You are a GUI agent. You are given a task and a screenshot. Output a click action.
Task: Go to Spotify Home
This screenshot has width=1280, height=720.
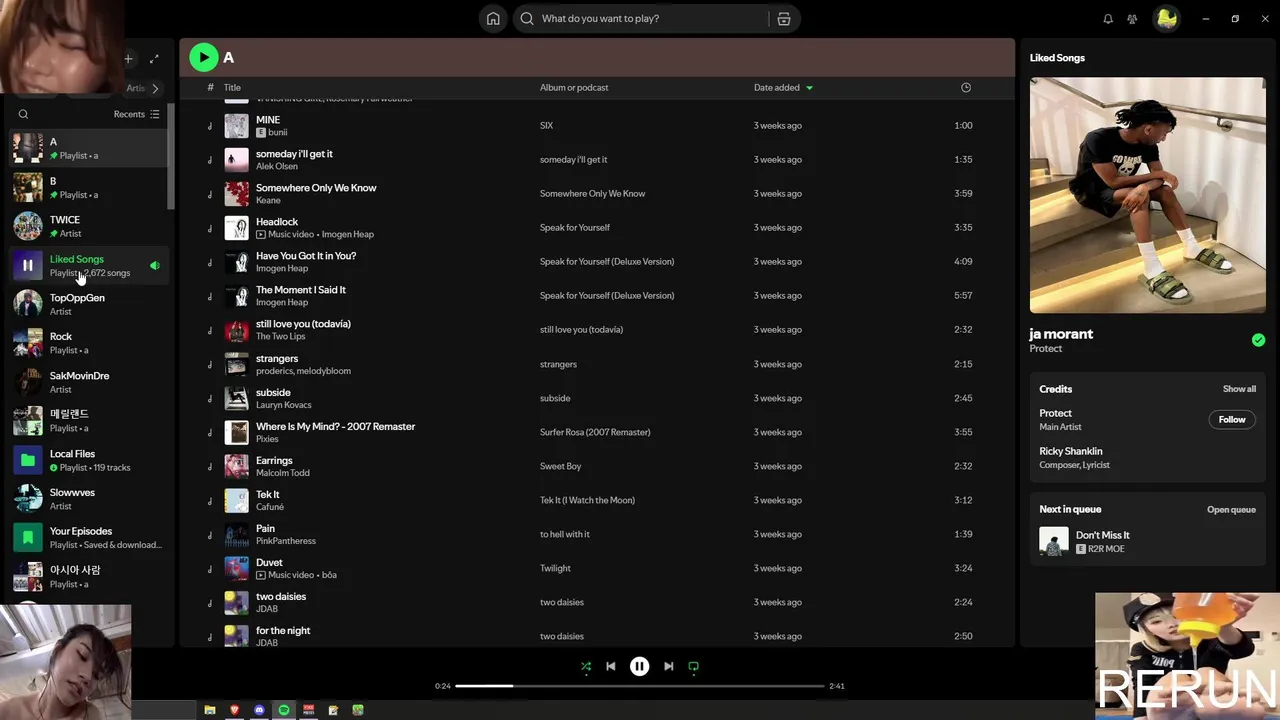tap(493, 19)
